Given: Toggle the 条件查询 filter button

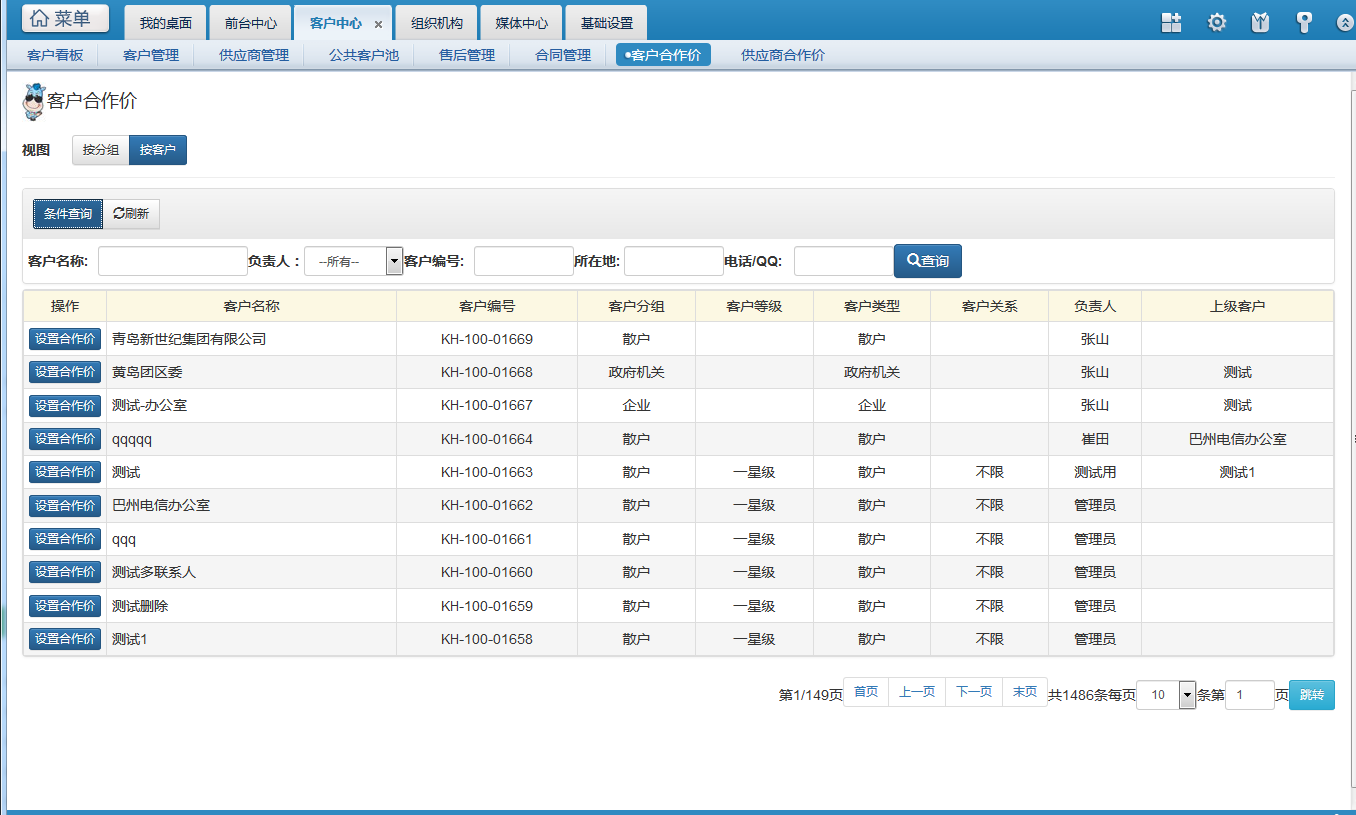Looking at the screenshot, I should [x=68, y=214].
